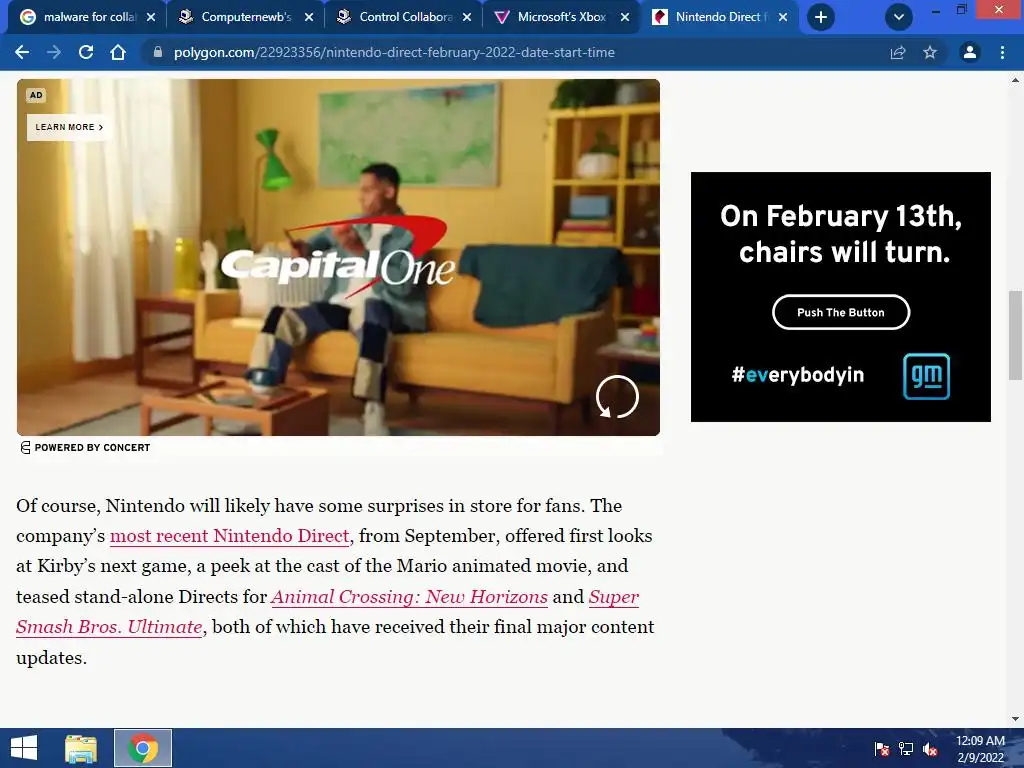This screenshot has width=1024, height=768.
Task: Close the Computernewb's tab
Action: point(309,17)
